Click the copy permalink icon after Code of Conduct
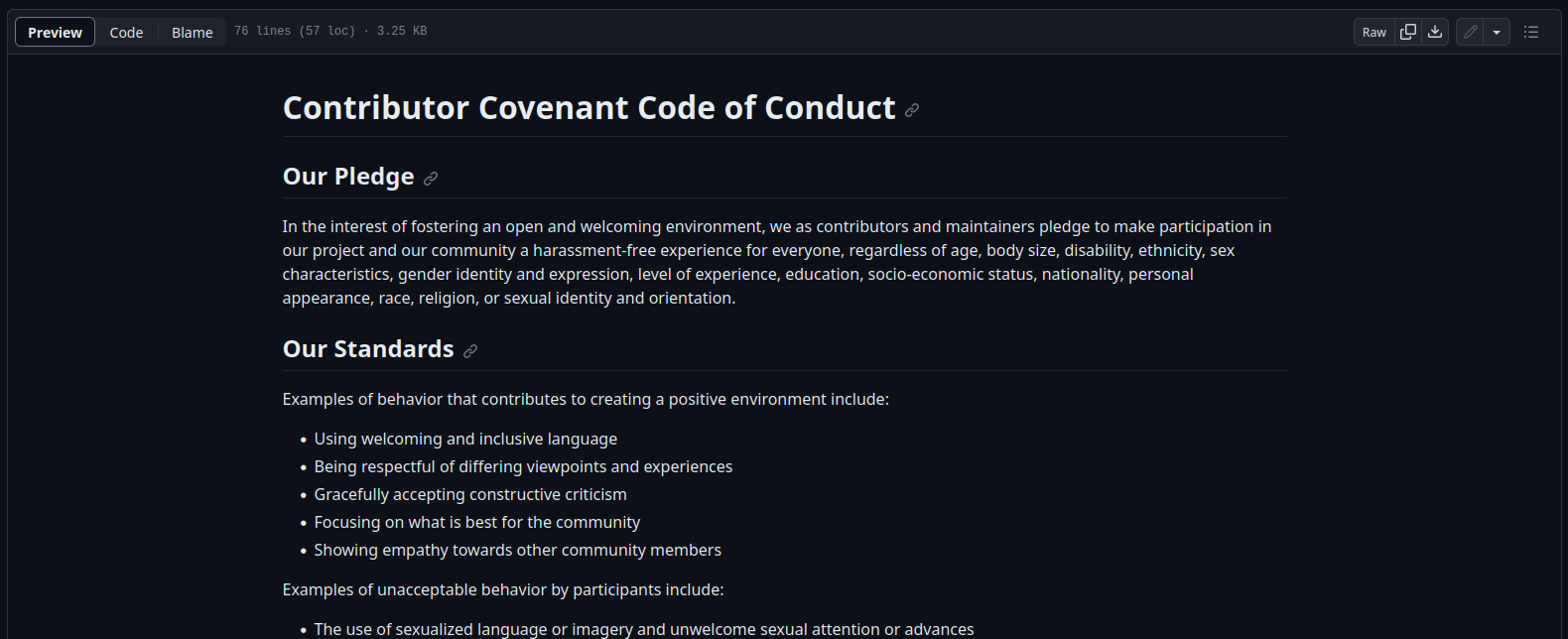Image resolution: width=1568 pixels, height=639 pixels. coord(912,109)
